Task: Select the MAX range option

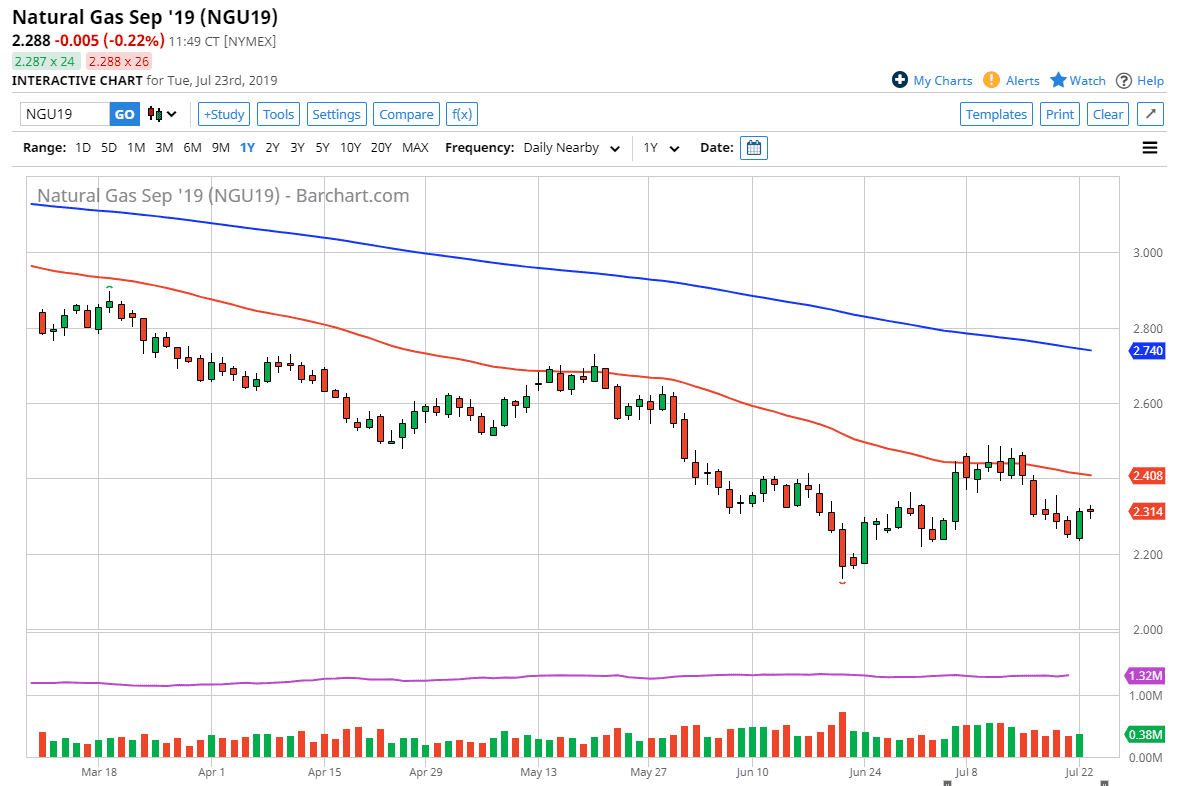Action: pyautogui.click(x=415, y=148)
